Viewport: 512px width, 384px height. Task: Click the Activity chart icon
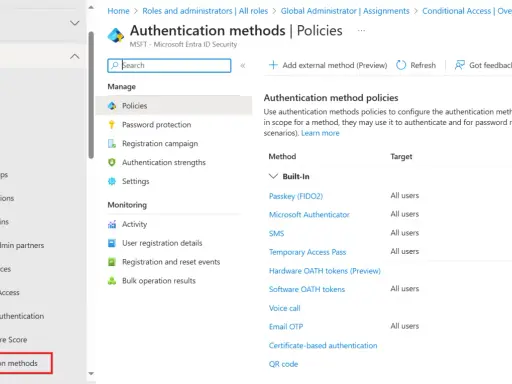click(112, 224)
